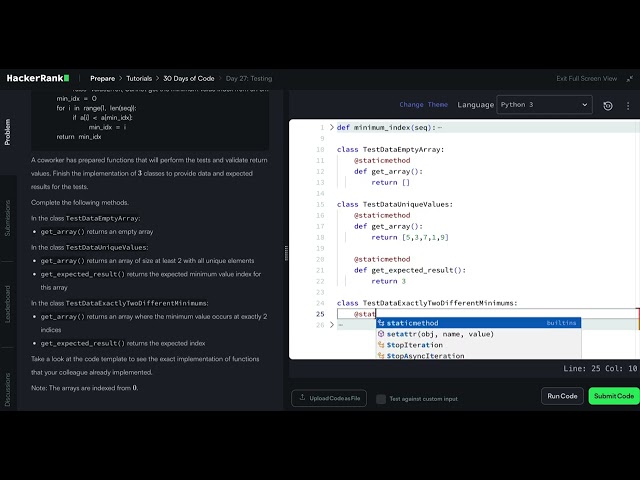Screen dimensions: 640x480
Task: Click in the editor line 25 input
Action: [488, 314]
